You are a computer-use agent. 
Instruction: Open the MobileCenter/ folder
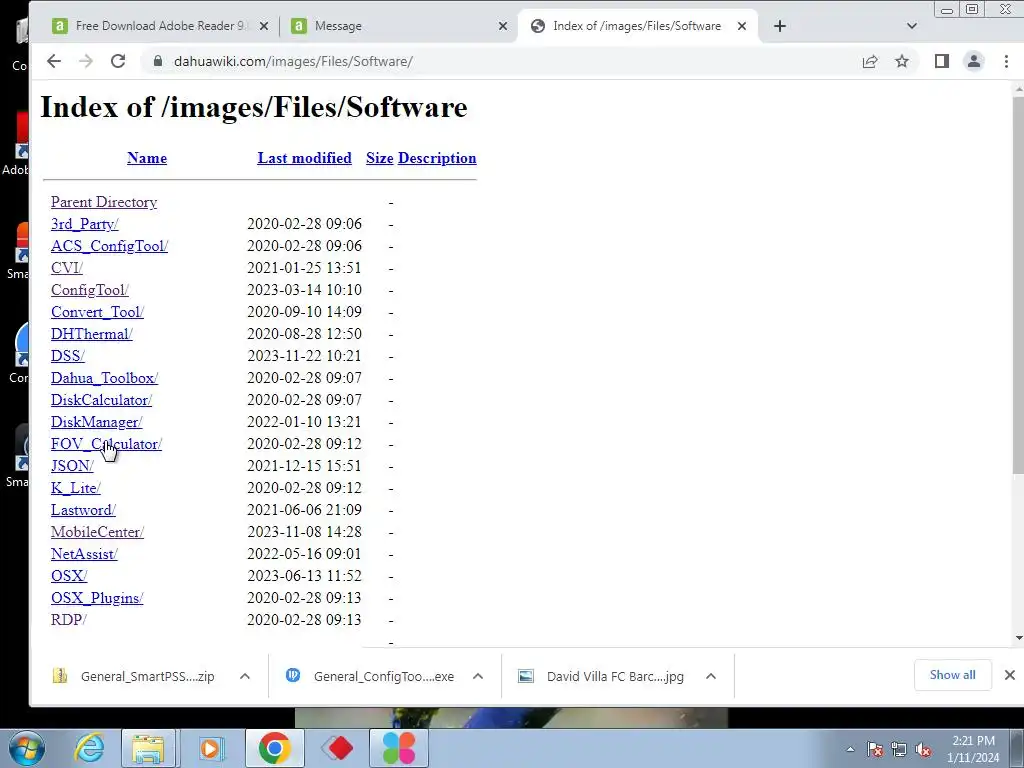[x=97, y=532]
